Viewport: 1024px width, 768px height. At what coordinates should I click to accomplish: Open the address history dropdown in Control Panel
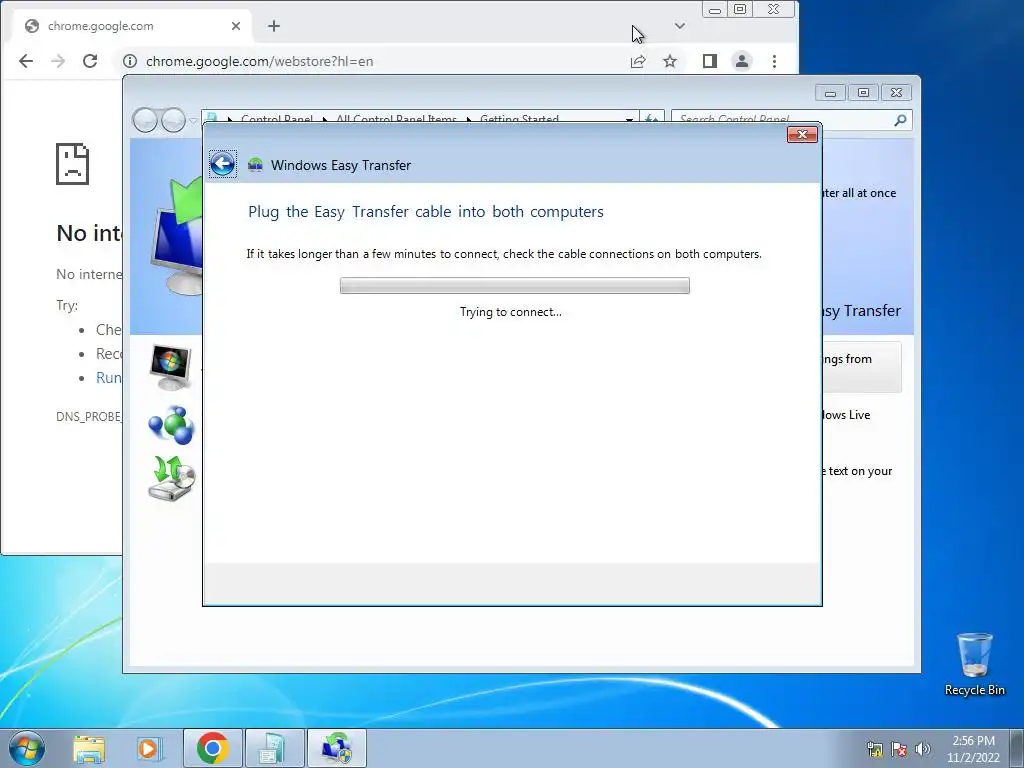coord(630,120)
